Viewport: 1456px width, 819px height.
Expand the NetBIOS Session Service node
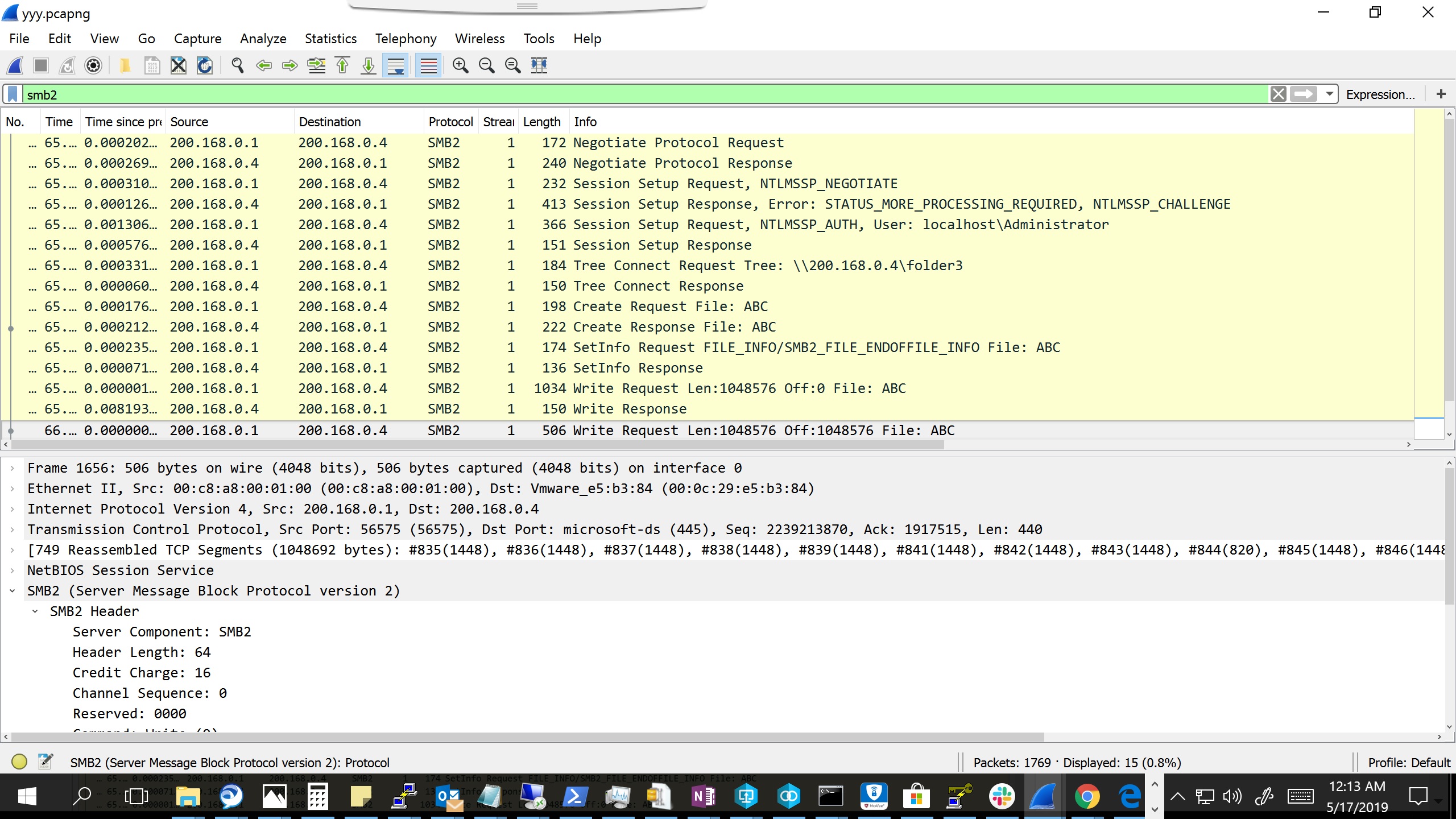click(x=13, y=570)
